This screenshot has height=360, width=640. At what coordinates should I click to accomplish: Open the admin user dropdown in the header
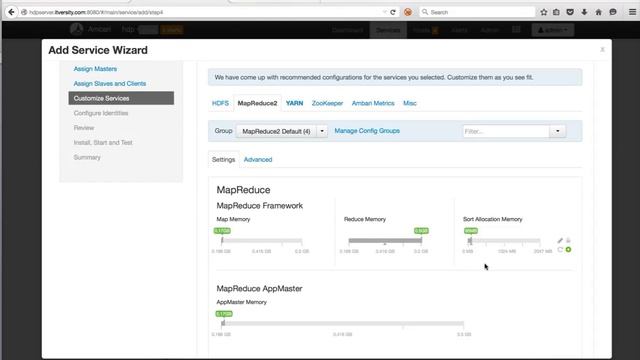(553, 30)
